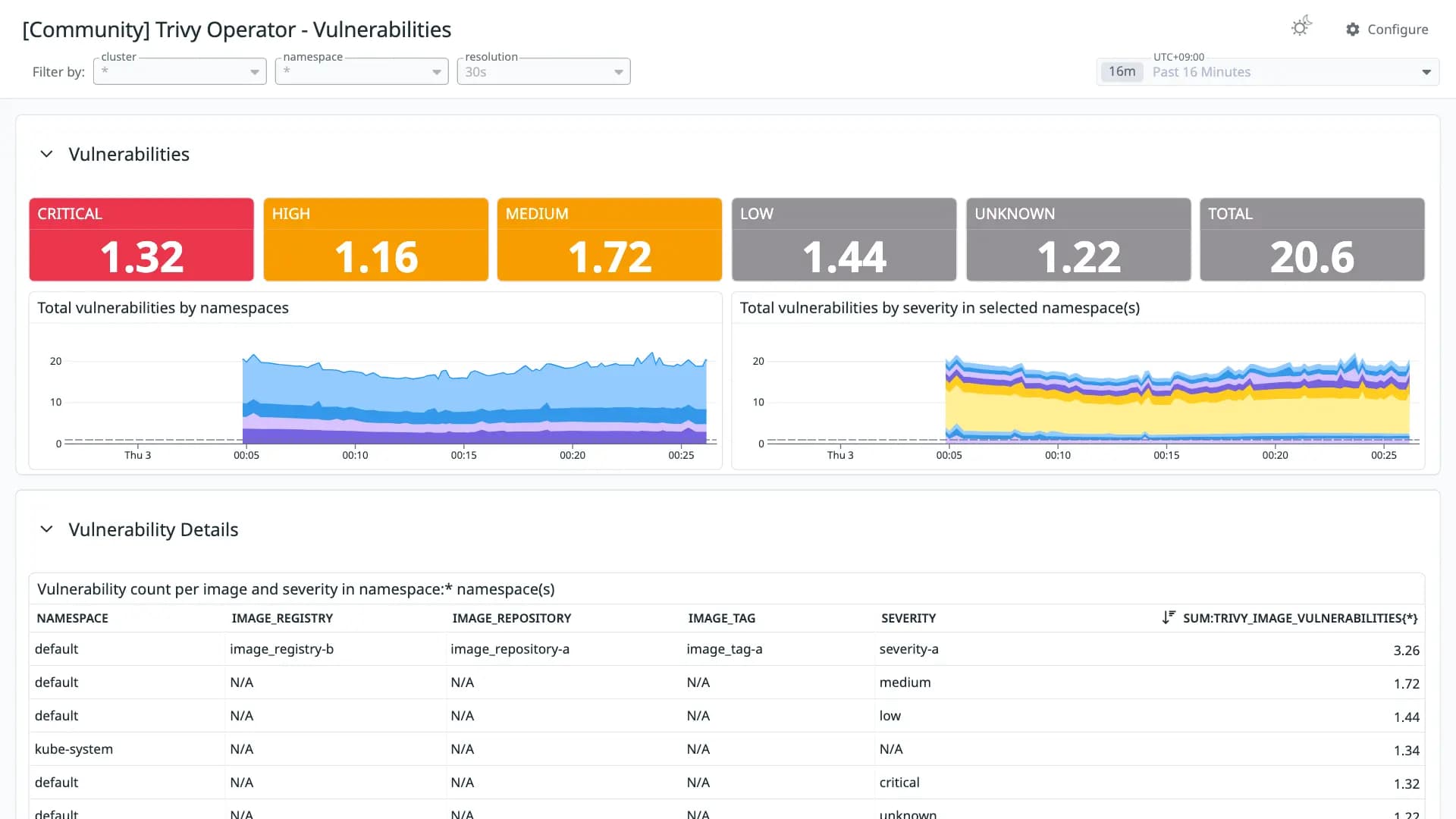Sort by NAMESPACE column header
Screen dimensions: 1456x819
pos(73,618)
